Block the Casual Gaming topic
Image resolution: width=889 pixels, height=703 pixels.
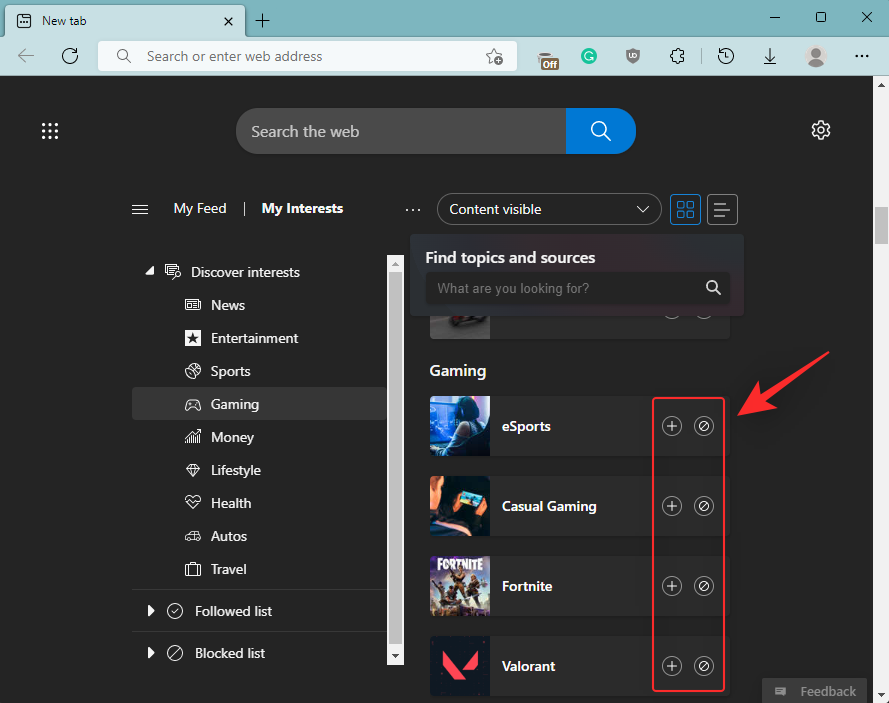pyautogui.click(x=704, y=506)
